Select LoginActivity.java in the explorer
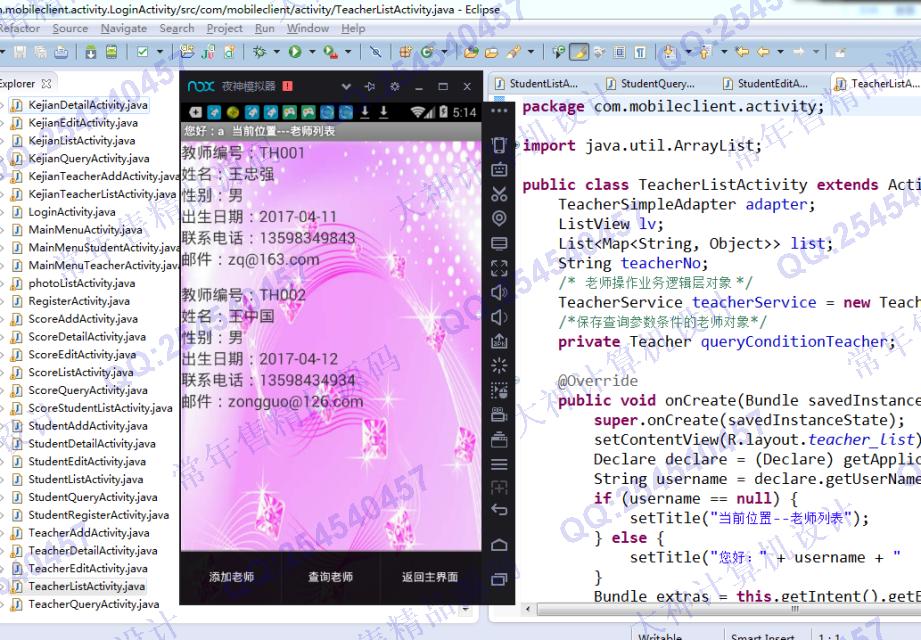Image resolution: width=921 pixels, height=640 pixels. click(72, 212)
